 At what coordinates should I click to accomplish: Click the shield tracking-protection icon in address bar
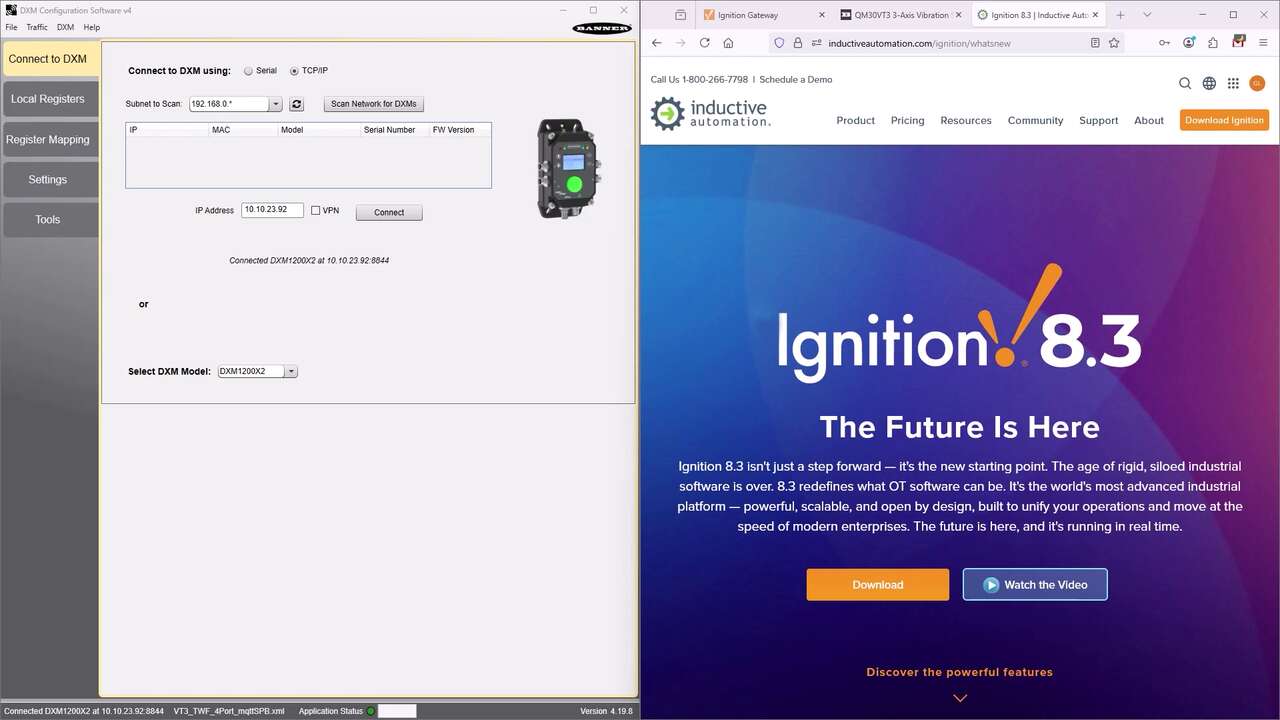[x=779, y=43]
